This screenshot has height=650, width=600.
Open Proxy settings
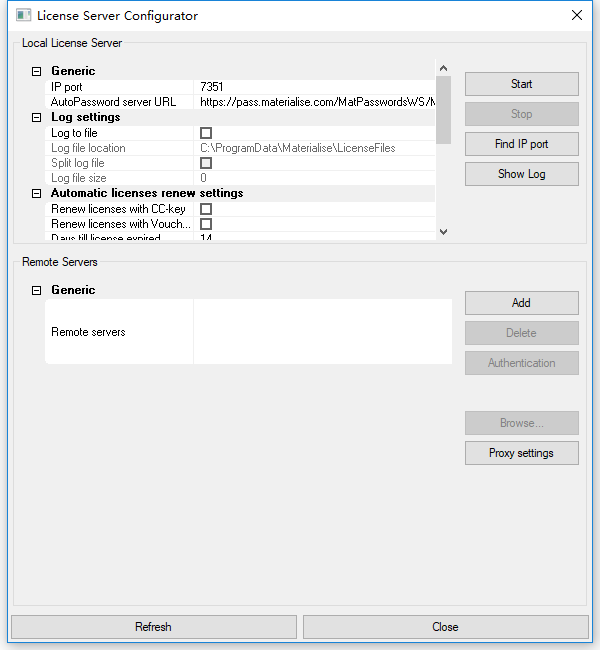coord(522,453)
